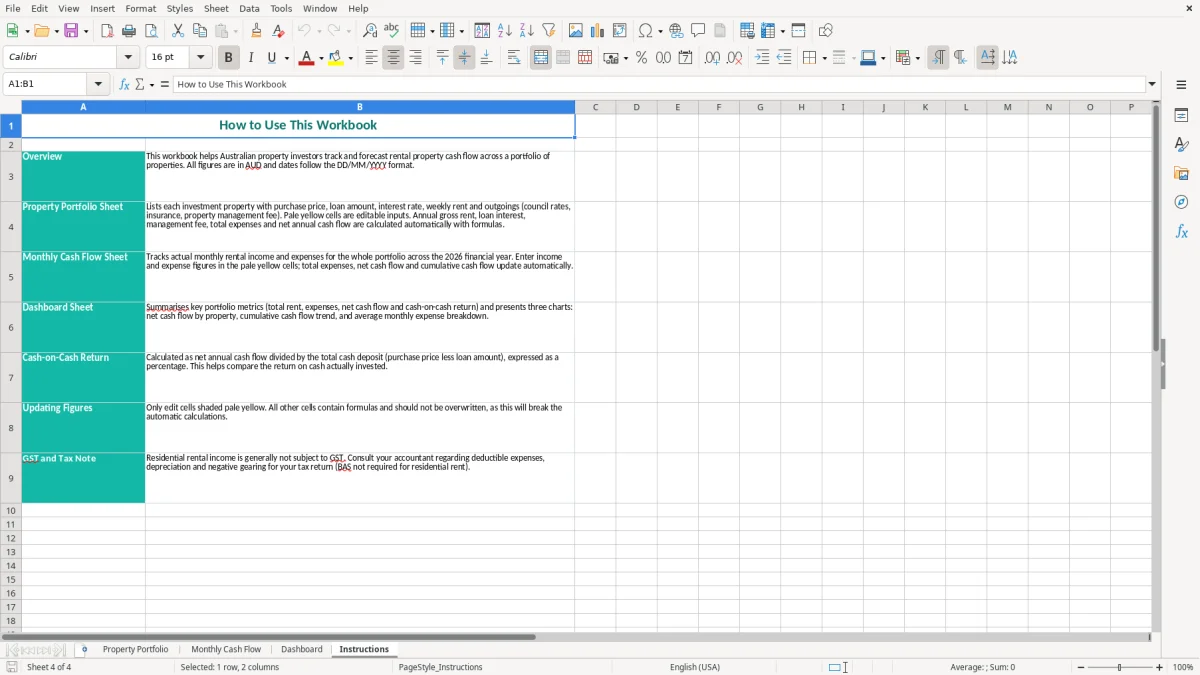Switch to the Monthly Cash Flow sheet tab
Screen dimensions: 1200x675
tap(226, 650)
